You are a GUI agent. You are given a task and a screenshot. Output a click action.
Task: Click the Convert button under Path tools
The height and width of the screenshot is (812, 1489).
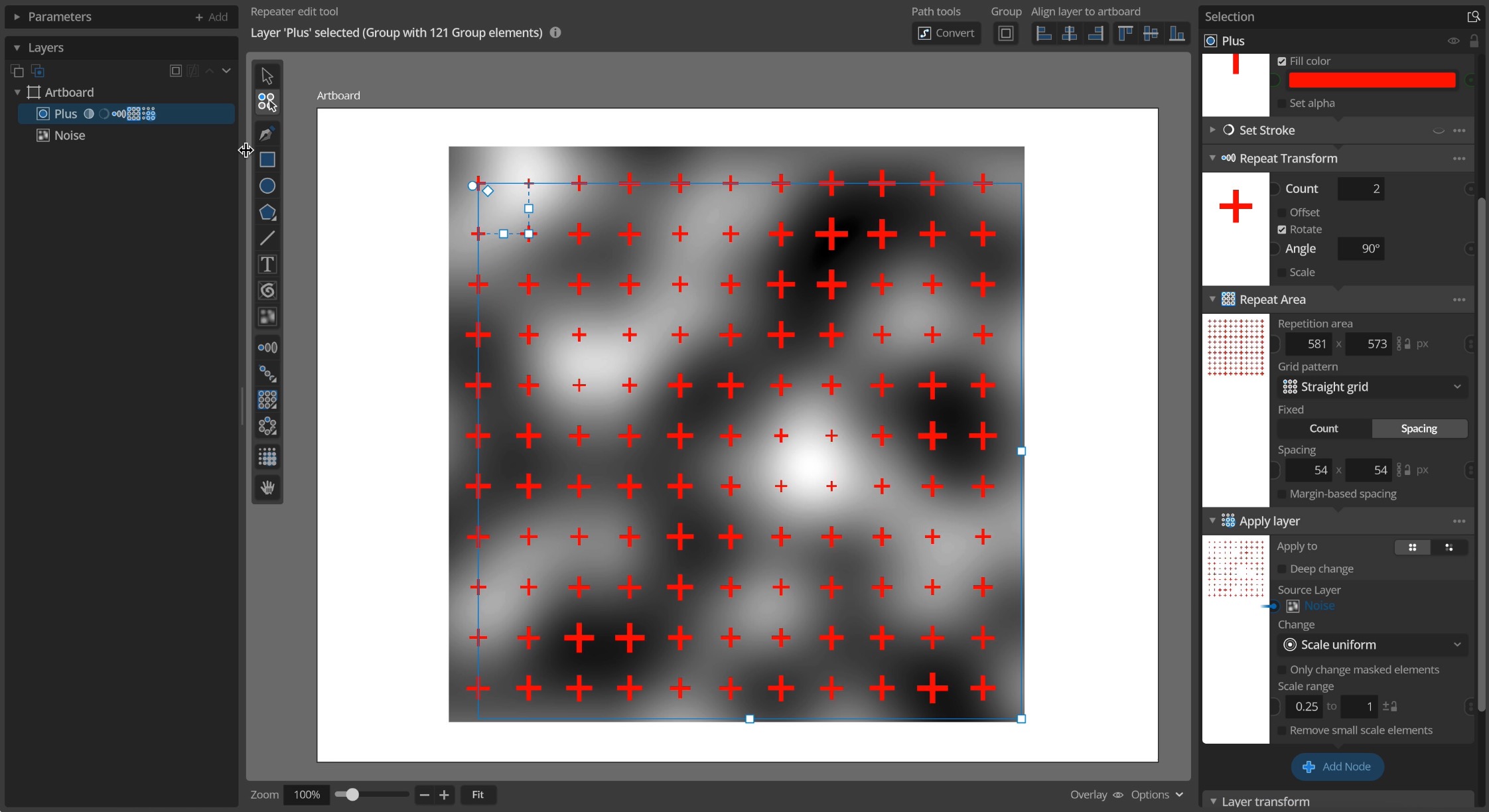(x=946, y=33)
